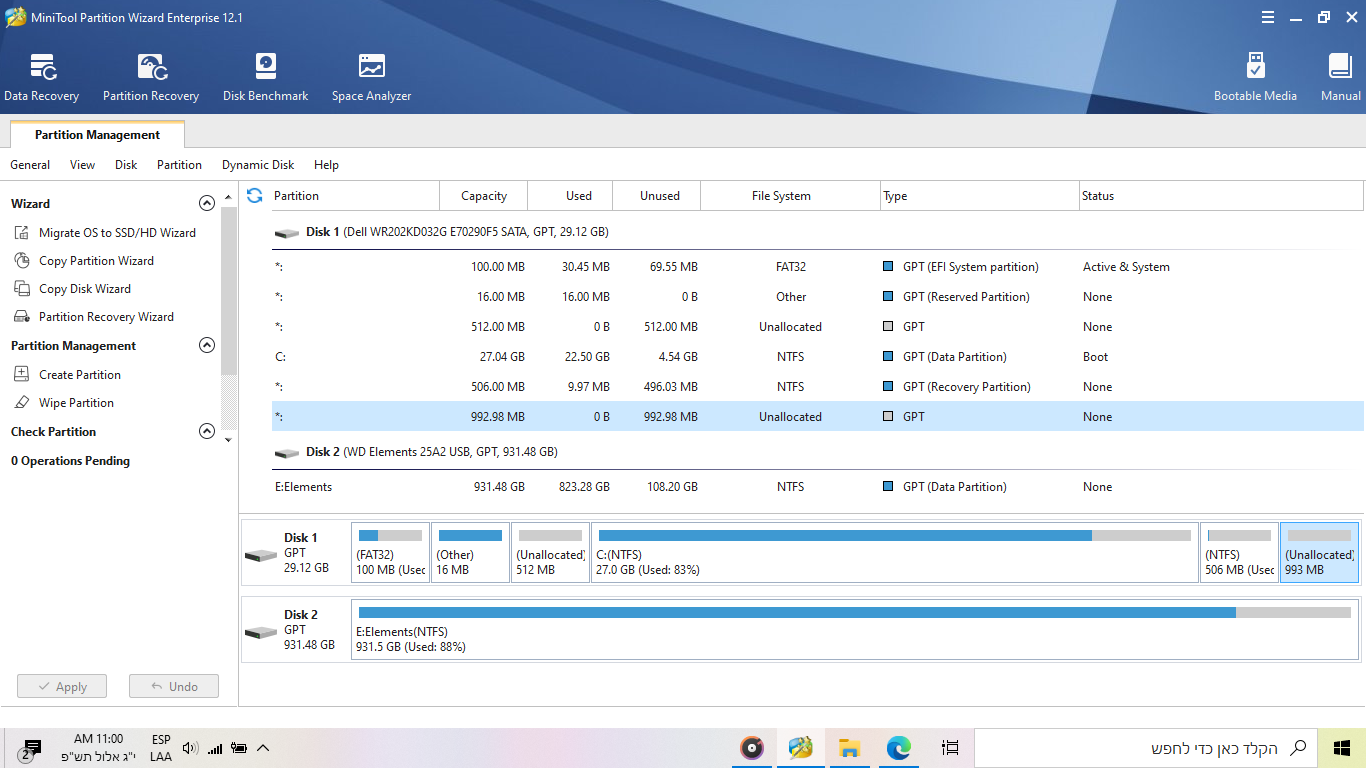The width and height of the screenshot is (1366, 768).
Task: Collapse the Check Partition section
Action: [207, 432]
